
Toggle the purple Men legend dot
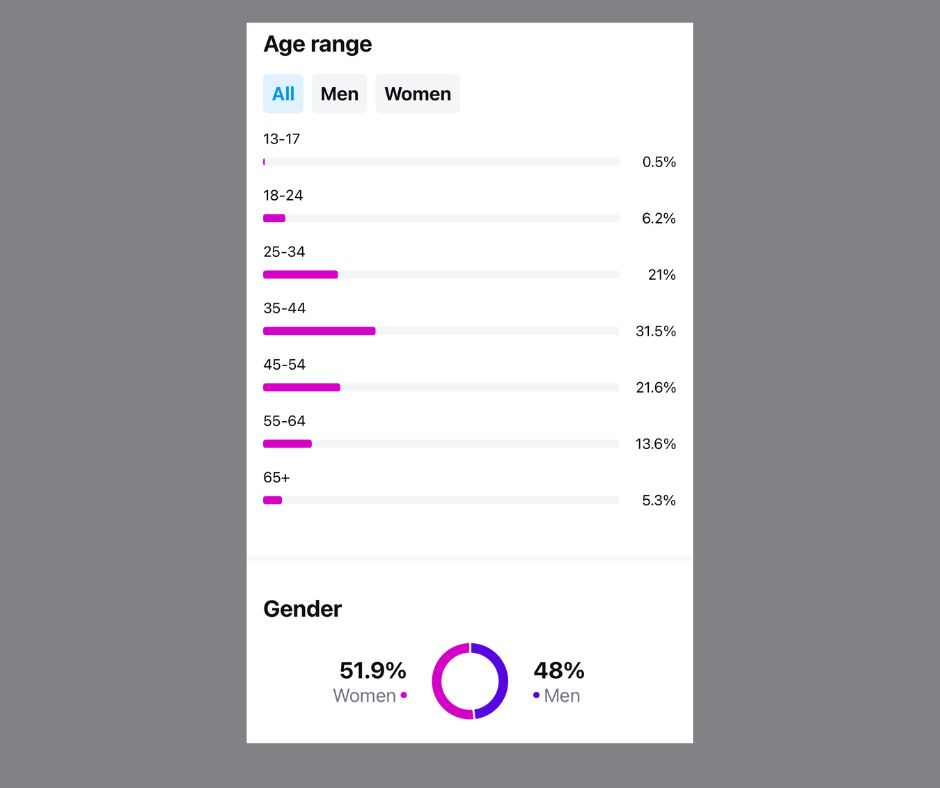pyautogui.click(x=536, y=696)
